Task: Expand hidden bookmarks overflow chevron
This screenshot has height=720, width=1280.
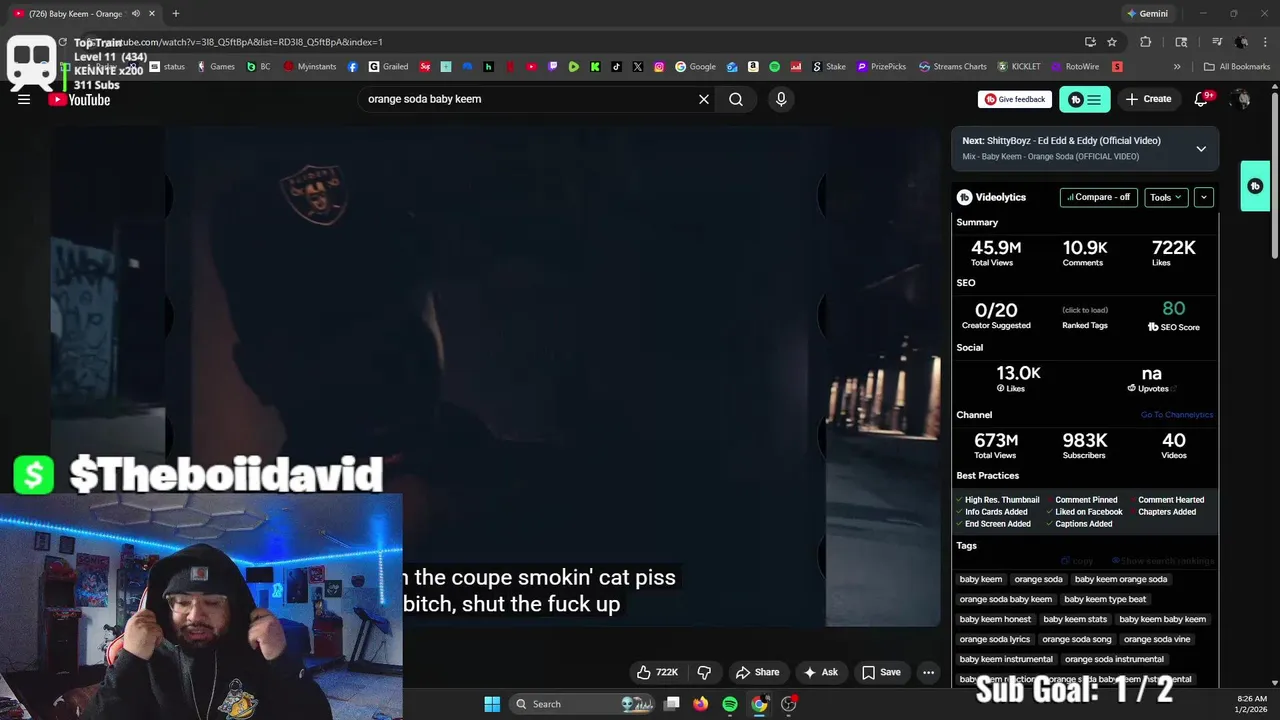Action: (1177, 67)
